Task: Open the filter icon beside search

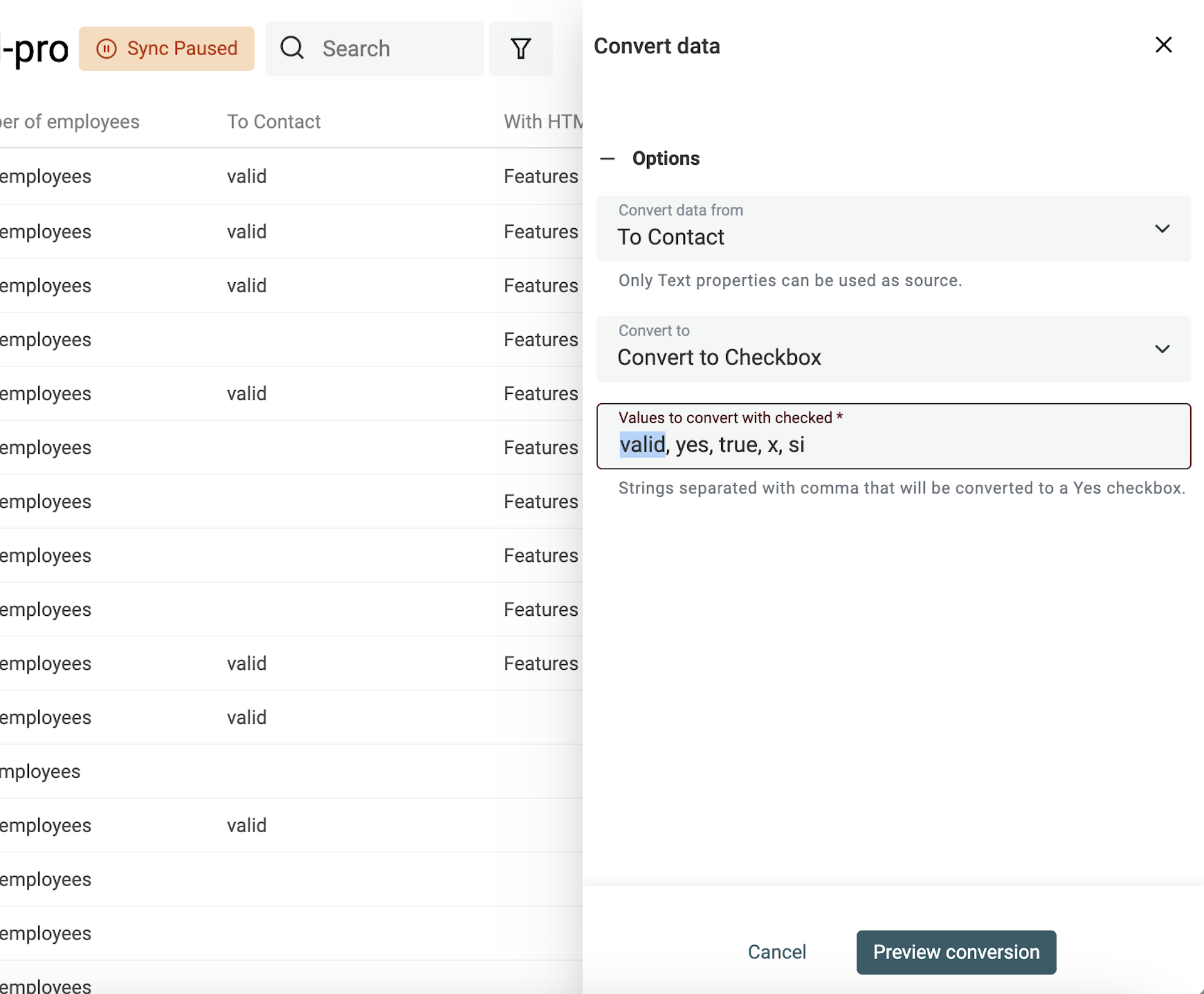Action: [x=521, y=48]
